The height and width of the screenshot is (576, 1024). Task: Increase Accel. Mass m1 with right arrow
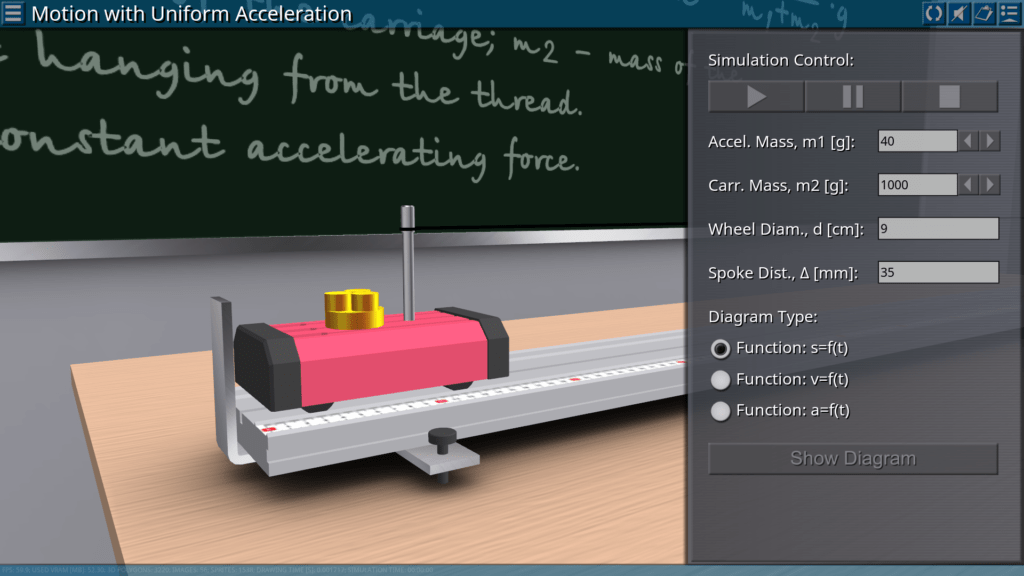click(x=990, y=141)
